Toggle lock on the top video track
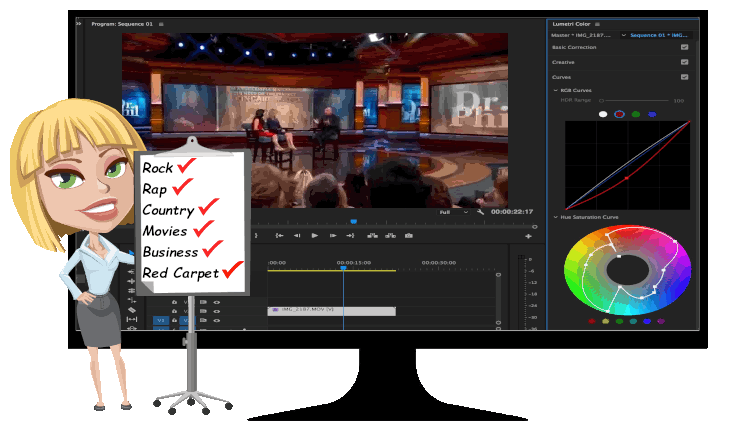Screen dimensions: 735x427 tap(174, 302)
